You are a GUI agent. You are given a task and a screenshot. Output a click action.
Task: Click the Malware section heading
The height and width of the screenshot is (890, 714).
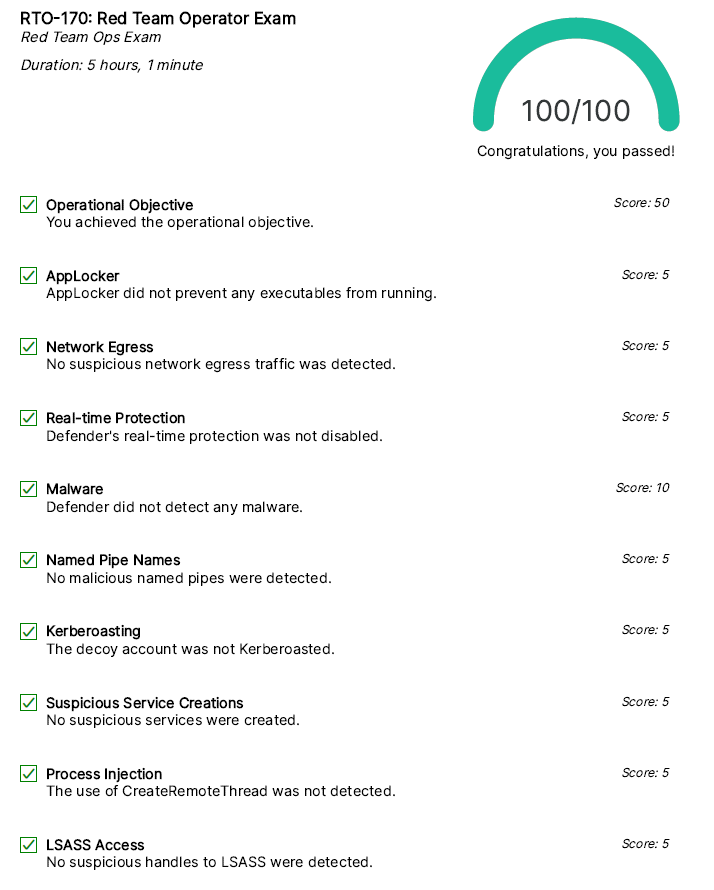click(x=75, y=489)
